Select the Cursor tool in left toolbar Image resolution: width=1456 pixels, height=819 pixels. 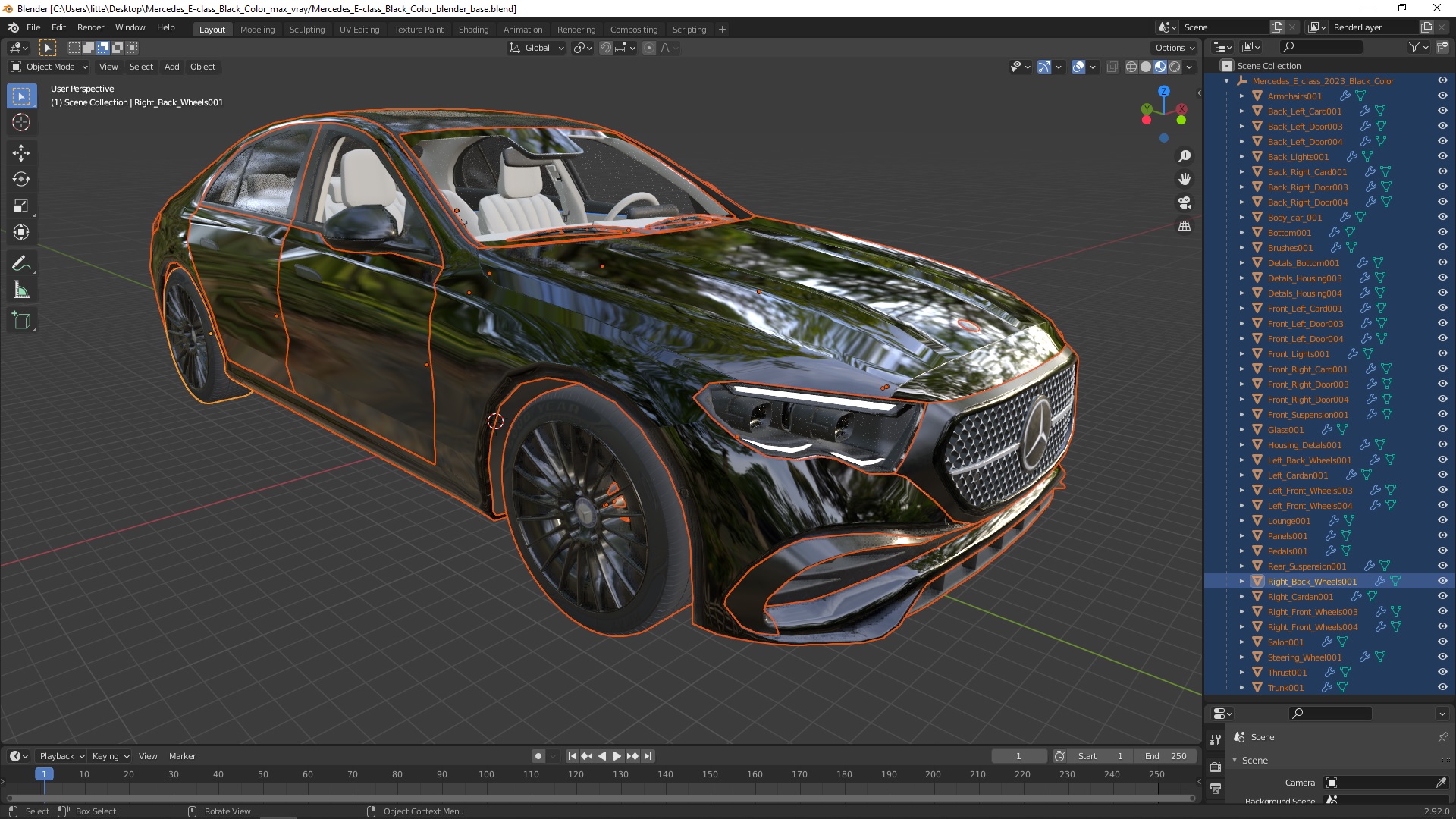[x=21, y=123]
